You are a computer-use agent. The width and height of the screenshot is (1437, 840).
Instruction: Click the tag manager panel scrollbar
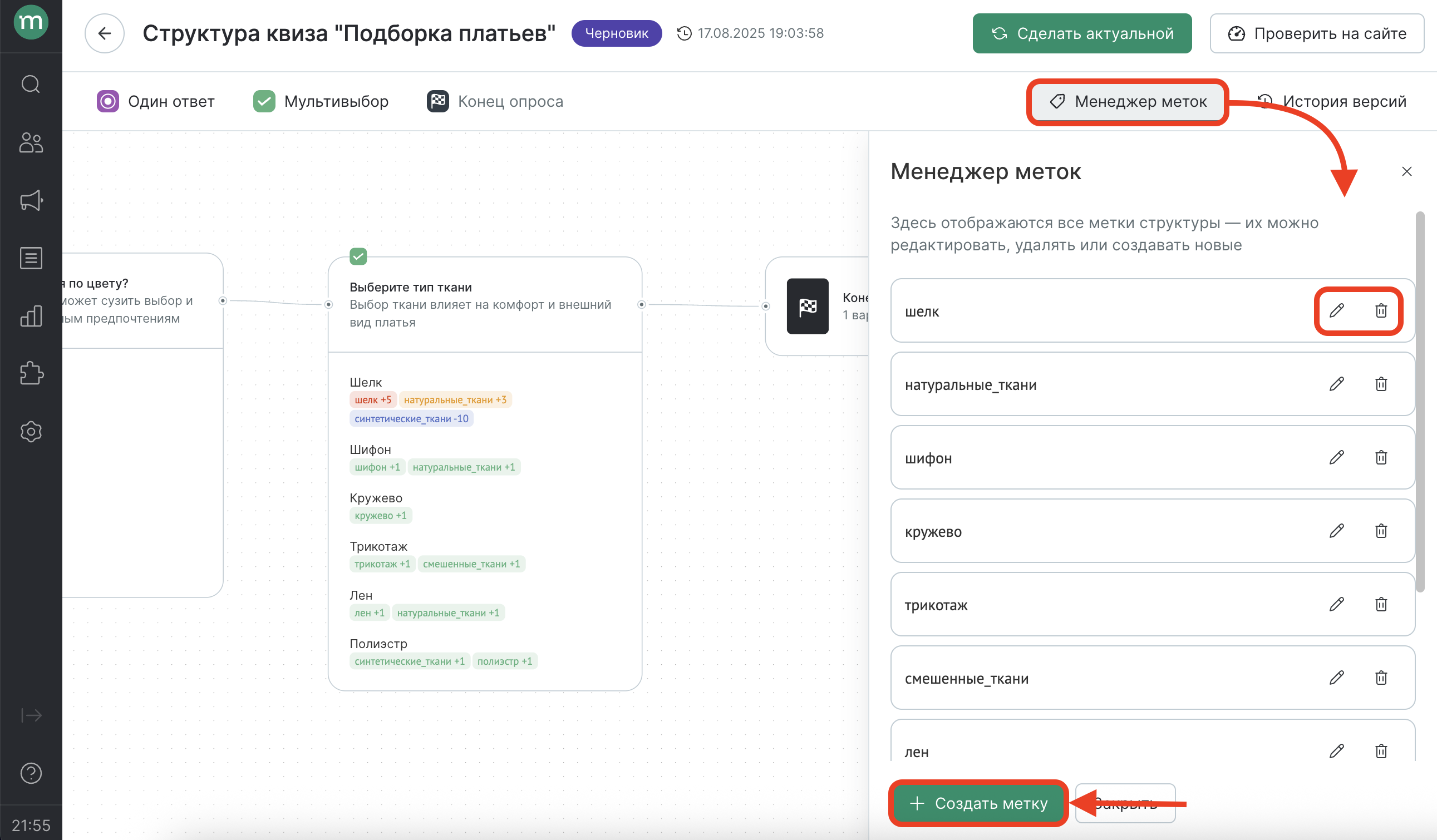click(x=1420, y=402)
